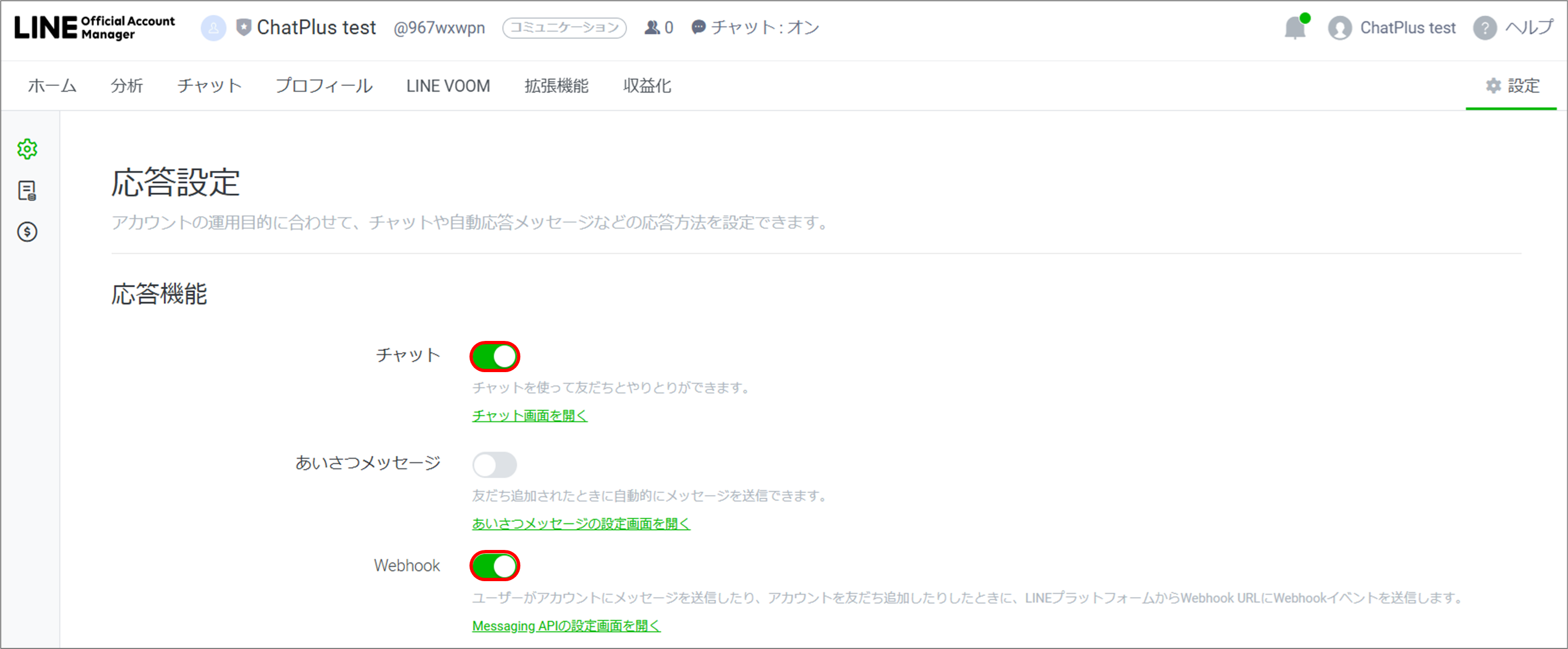Turn off the チャット toggle
1568x649 pixels.
[494, 356]
